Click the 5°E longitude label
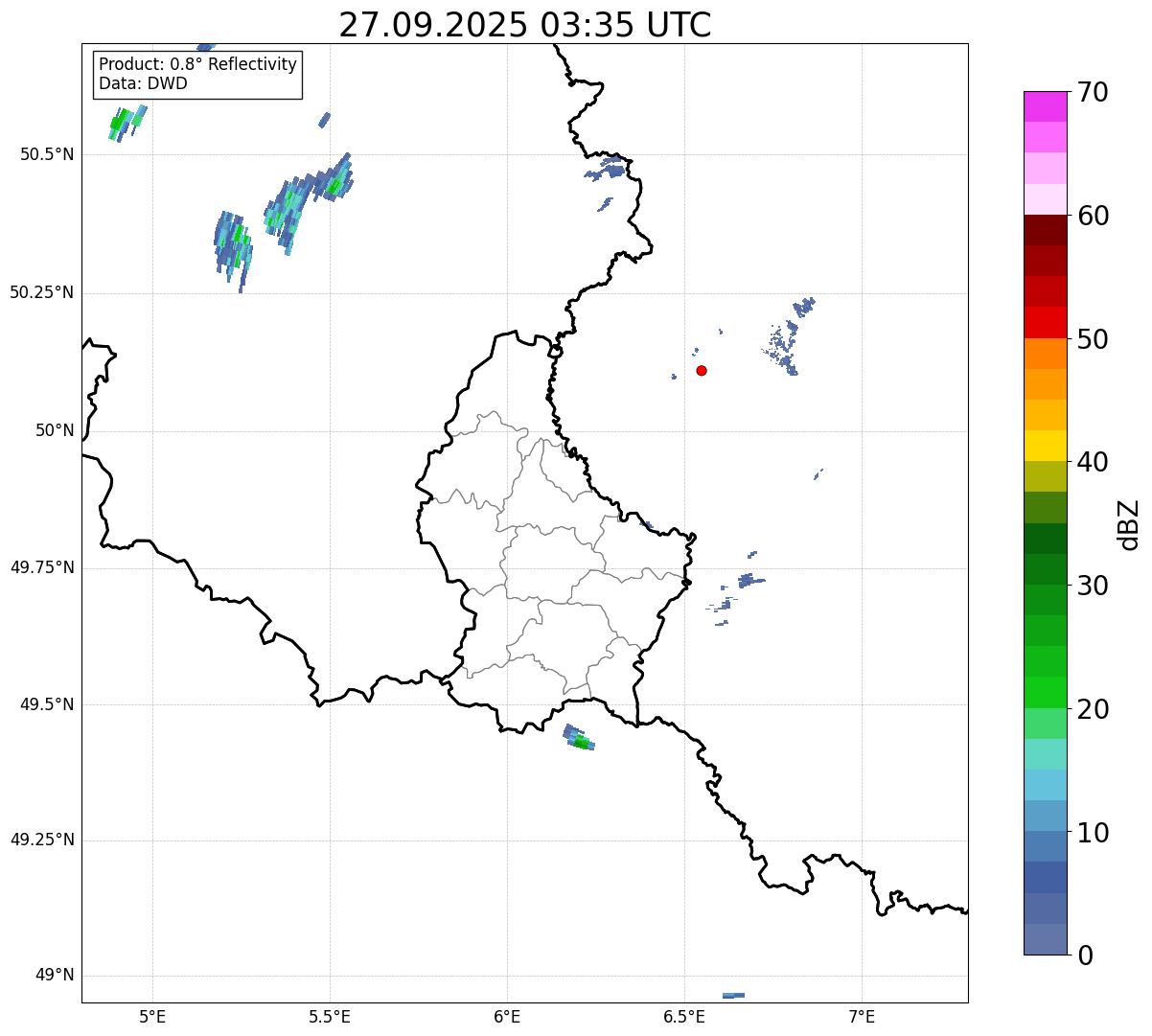Viewport: 1152px width, 1036px height. coord(152,1017)
